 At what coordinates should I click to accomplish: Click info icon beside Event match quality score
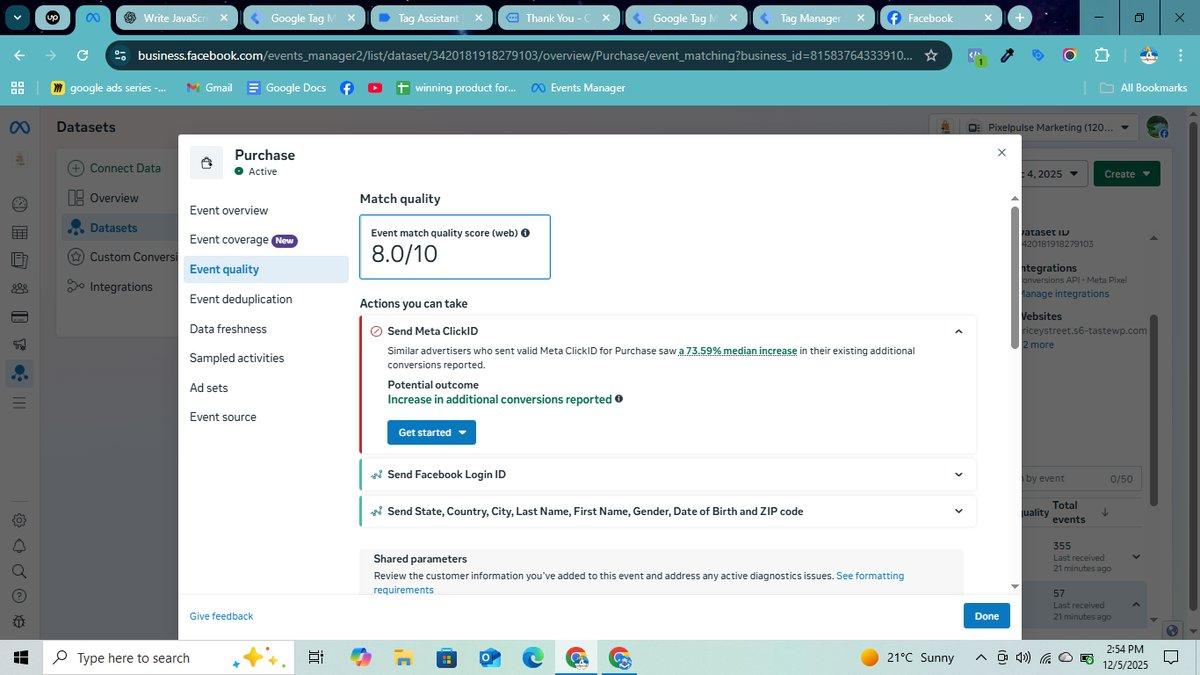525,233
